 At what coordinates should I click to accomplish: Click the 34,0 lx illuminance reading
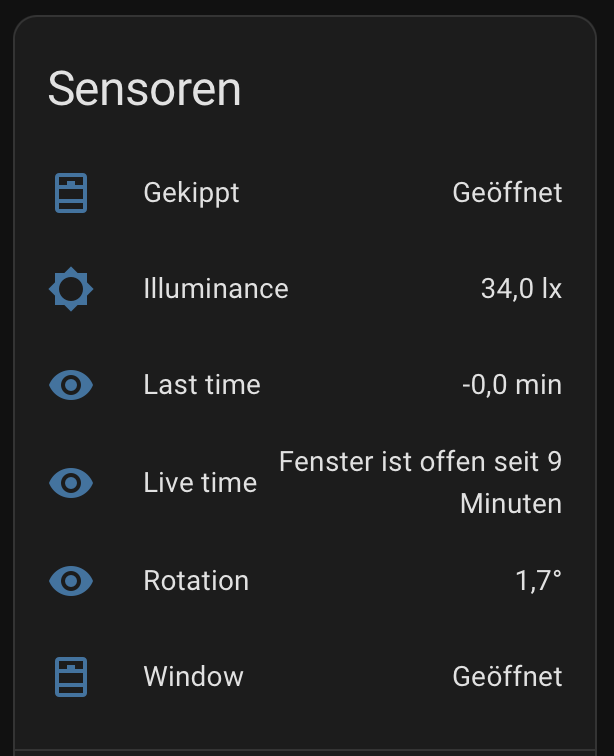tap(521, 290)
